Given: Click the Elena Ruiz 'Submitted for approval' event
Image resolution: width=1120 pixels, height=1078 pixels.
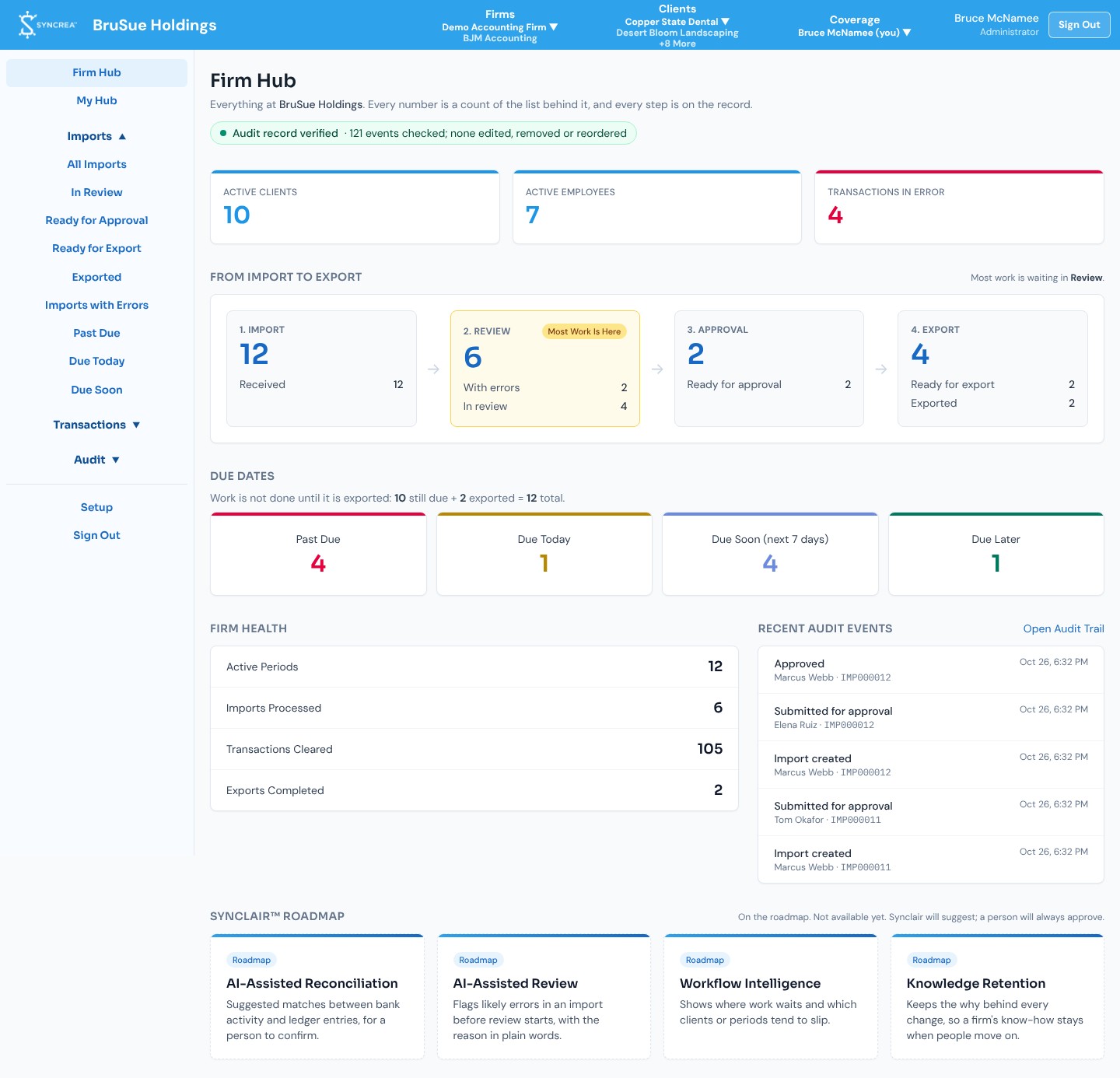Looking at the screenshot, I should (x=931, y=717).
